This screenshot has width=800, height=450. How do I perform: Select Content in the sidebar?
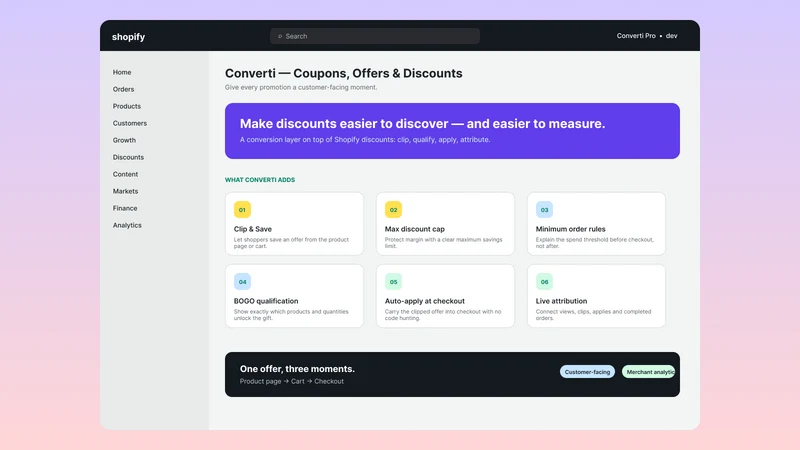click(125, 174)
